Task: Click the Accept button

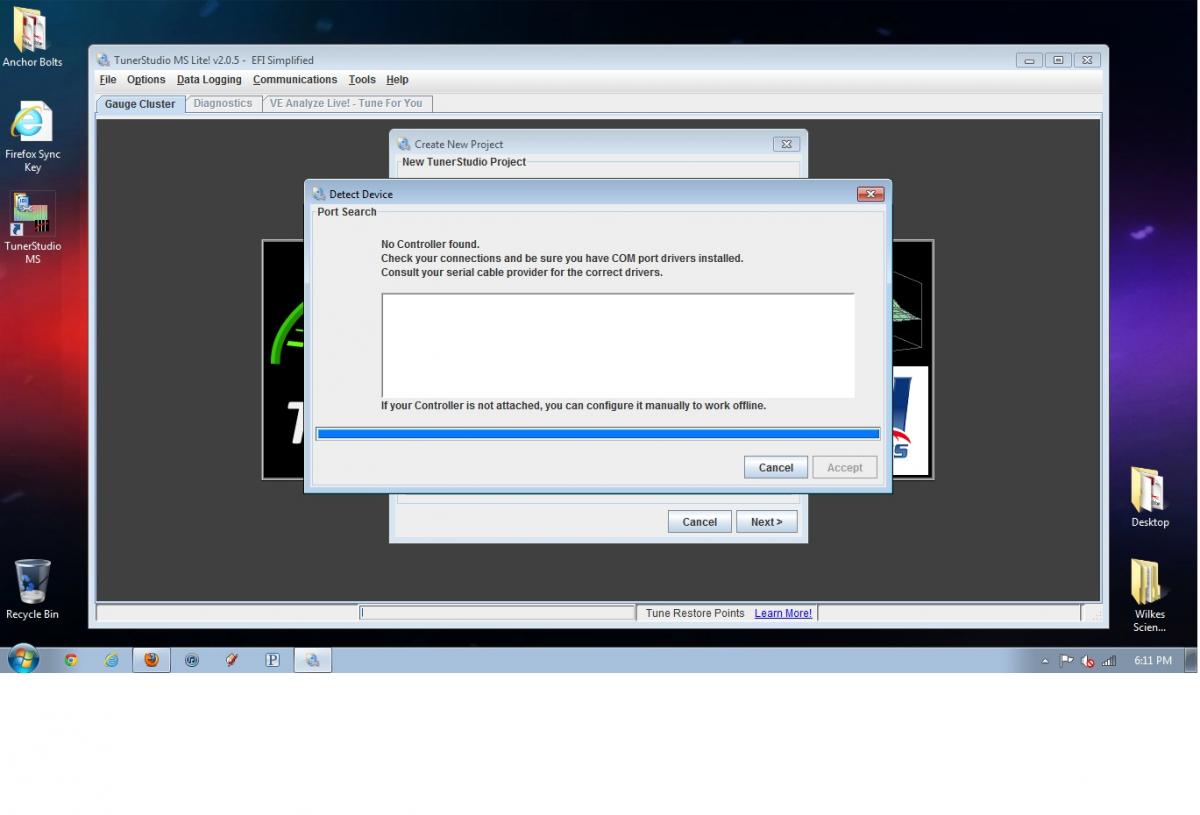Action: (x=845, y=467)
